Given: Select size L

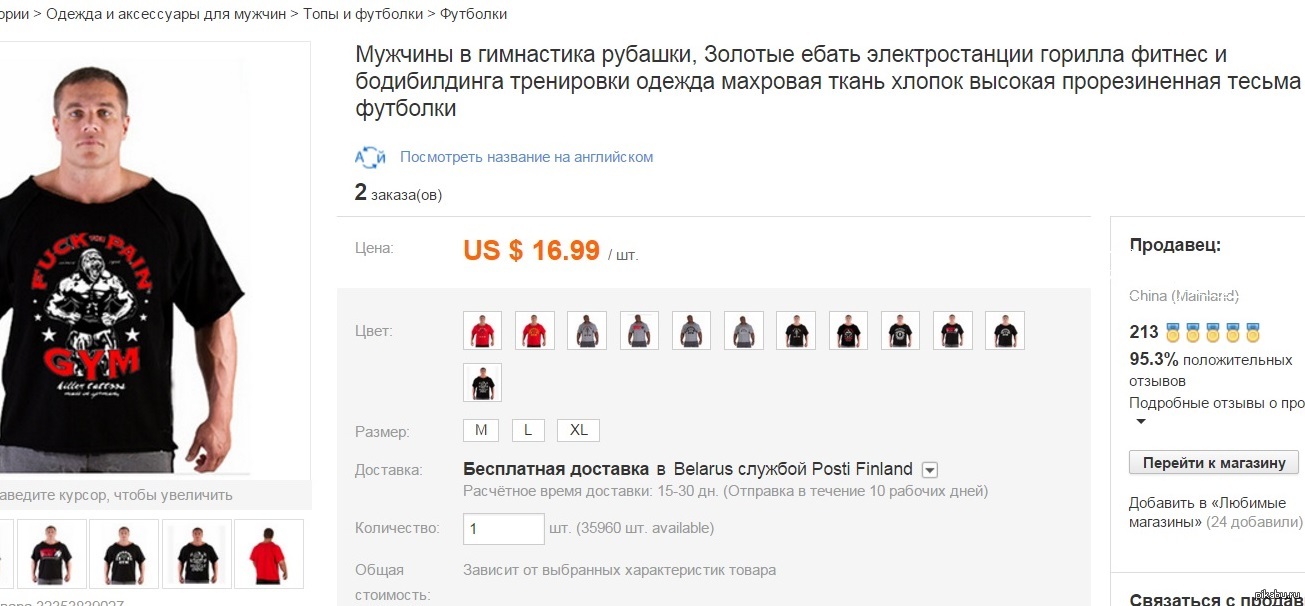Looking at the screenshot, I should coord(528,430).
